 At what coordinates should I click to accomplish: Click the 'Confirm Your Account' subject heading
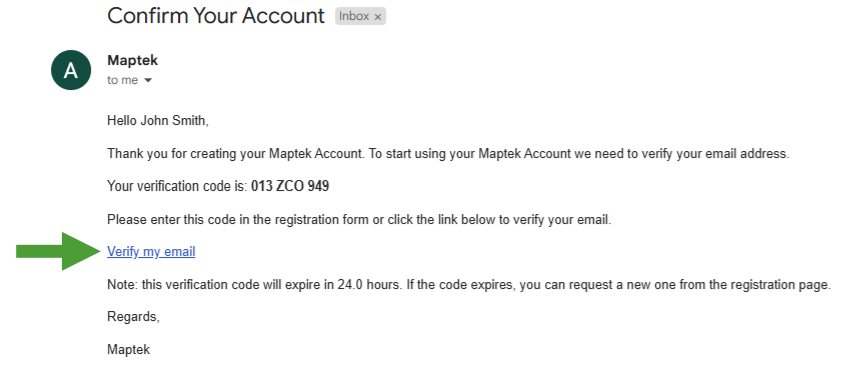(x=216, y=16)
